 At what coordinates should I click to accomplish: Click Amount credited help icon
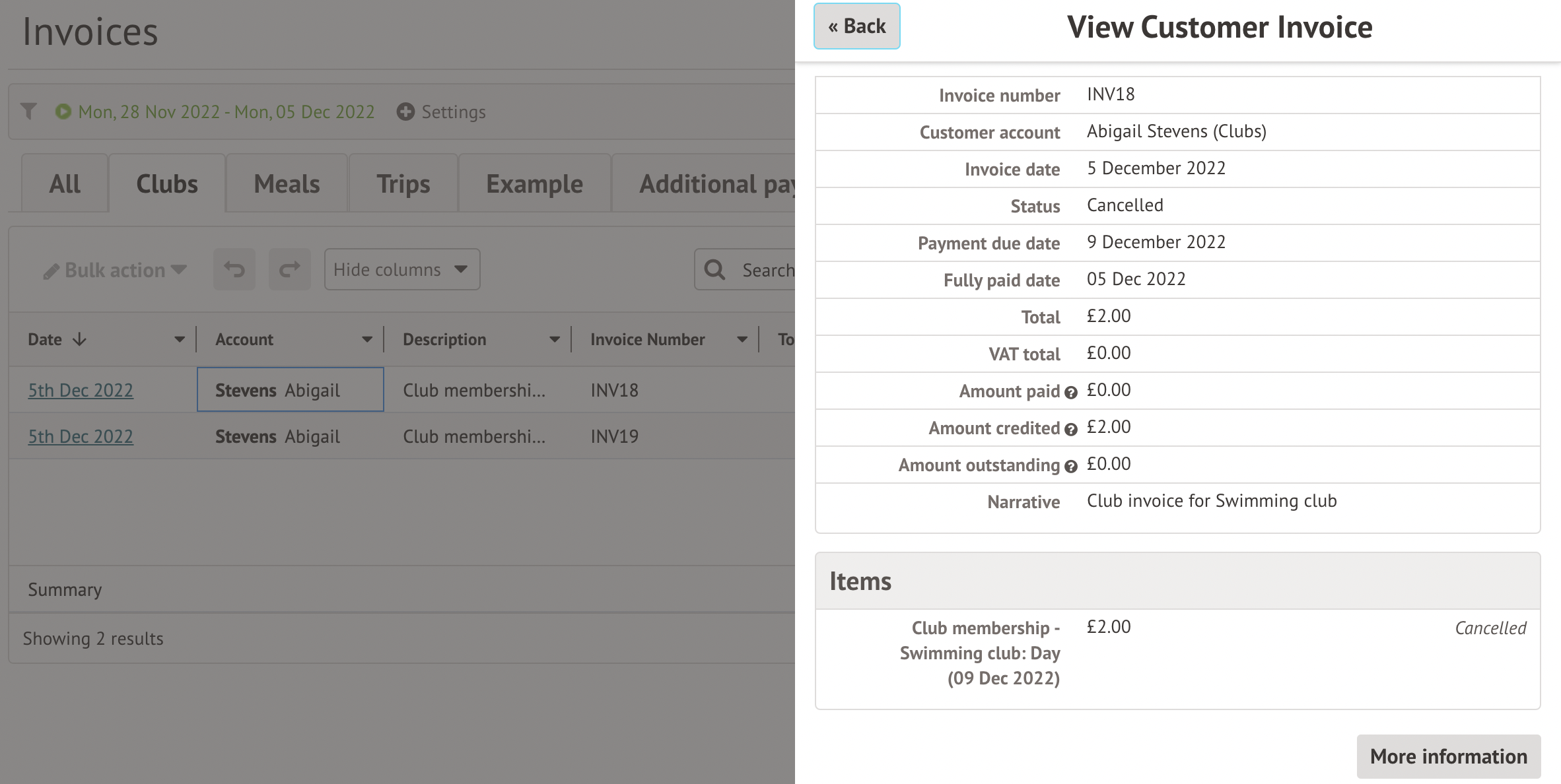pyautogui.click(x=1071, y=430)
